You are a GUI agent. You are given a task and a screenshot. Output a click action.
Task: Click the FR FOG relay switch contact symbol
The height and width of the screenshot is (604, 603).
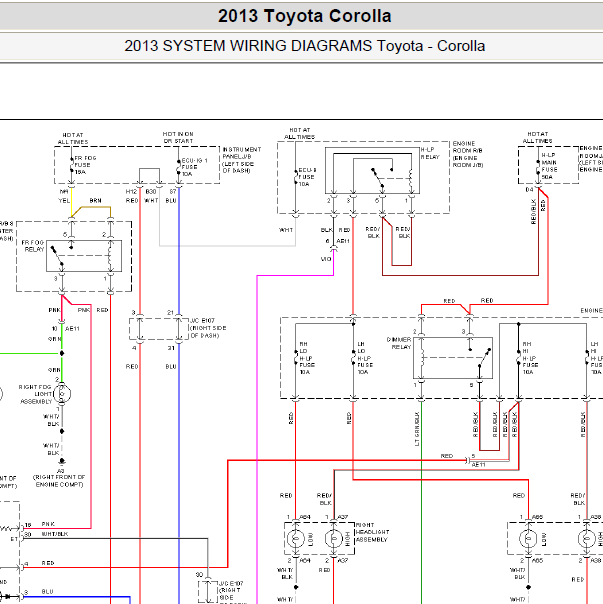click(59, 256)
